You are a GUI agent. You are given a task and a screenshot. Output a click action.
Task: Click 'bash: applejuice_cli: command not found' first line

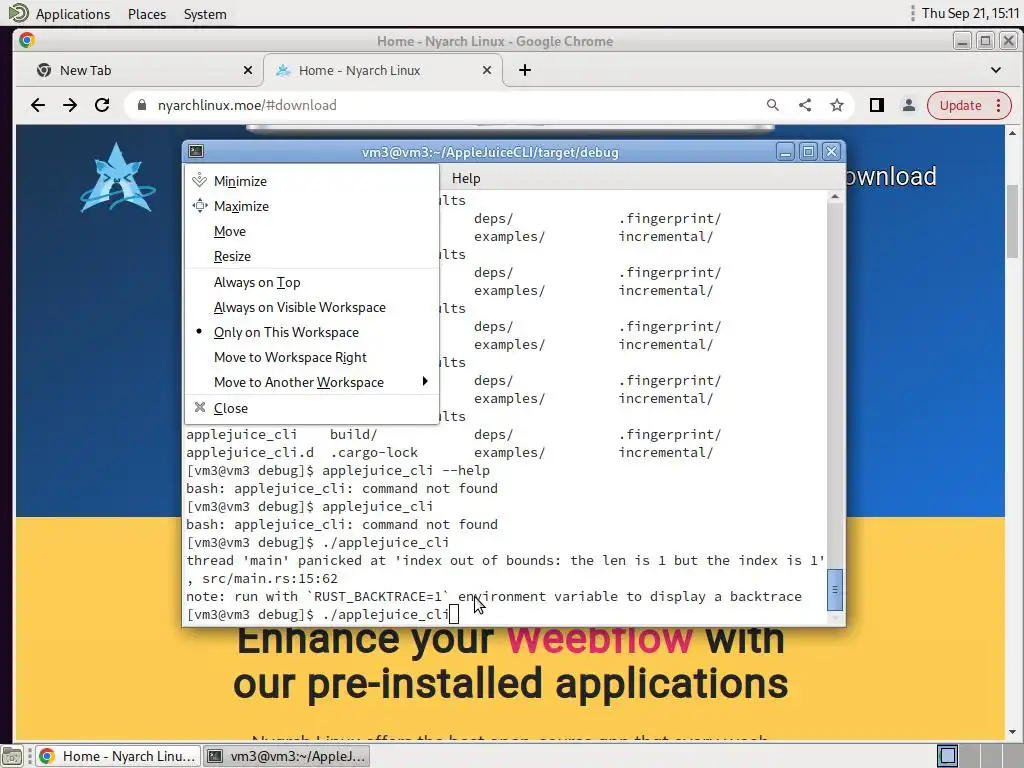tap(342, 488)
